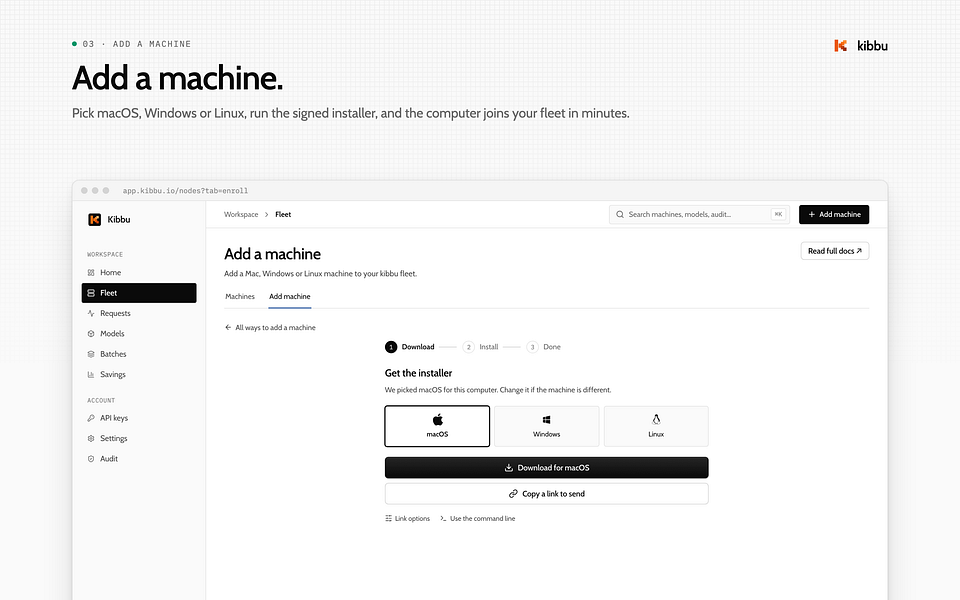The image size is (960, 600).
Task: Focus the Search machines, models, audit field
Action: pyautogui.click(x=699, y=214)
